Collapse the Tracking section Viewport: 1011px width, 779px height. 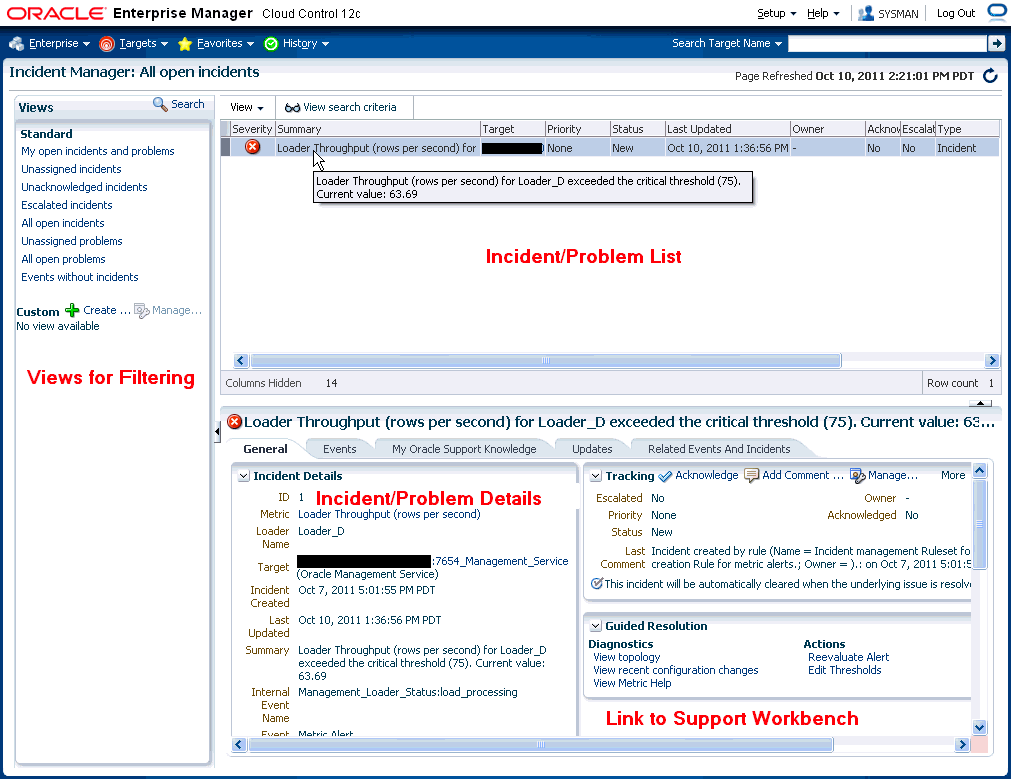(596, 476)
